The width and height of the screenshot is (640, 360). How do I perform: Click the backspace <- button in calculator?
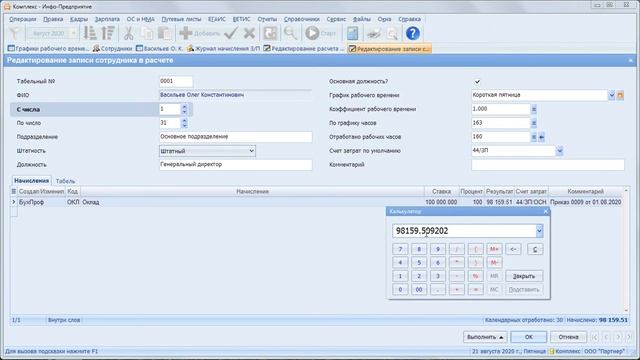coord(513,249)
